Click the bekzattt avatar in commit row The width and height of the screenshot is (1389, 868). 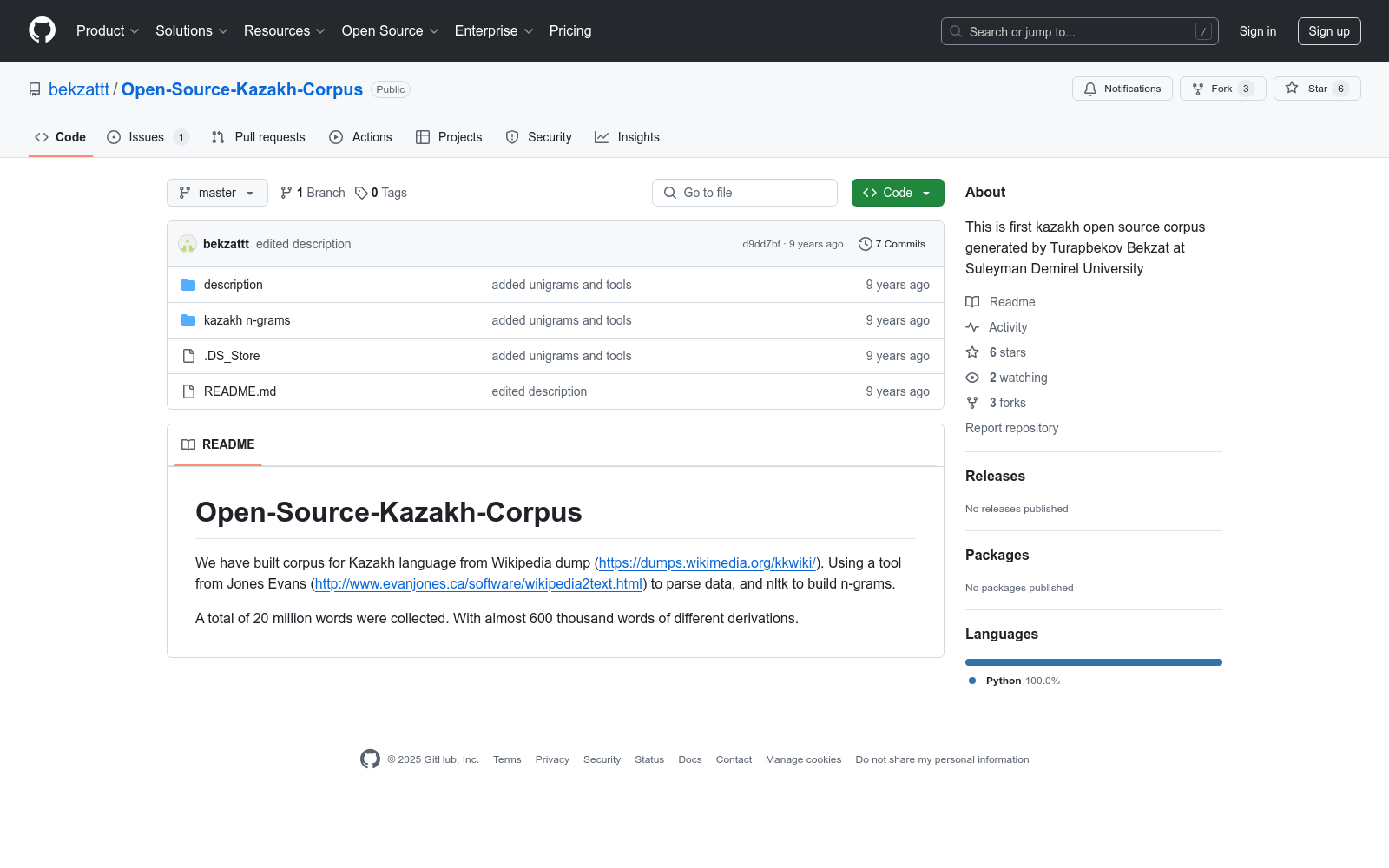(188, 244)
